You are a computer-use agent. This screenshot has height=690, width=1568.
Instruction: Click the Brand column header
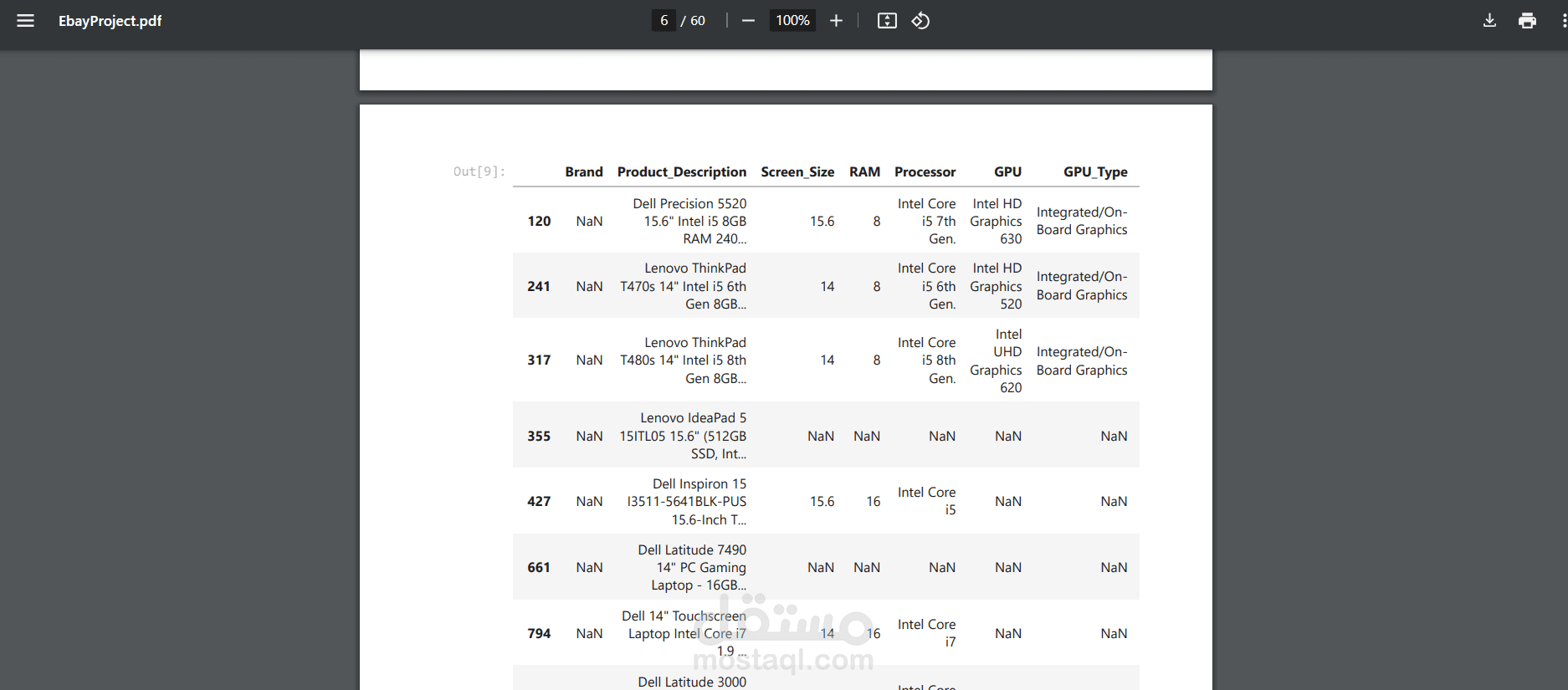[583, 171]
